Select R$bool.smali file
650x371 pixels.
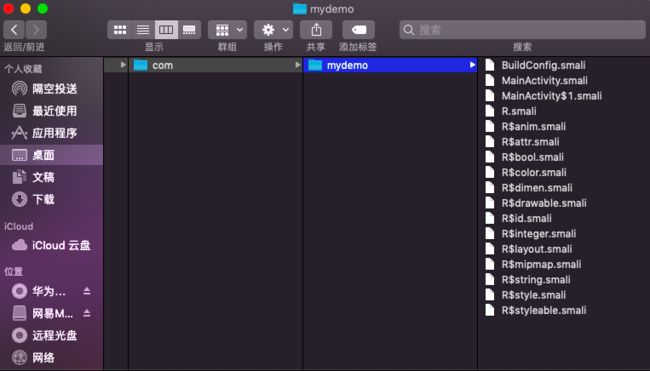pos(533,157)
